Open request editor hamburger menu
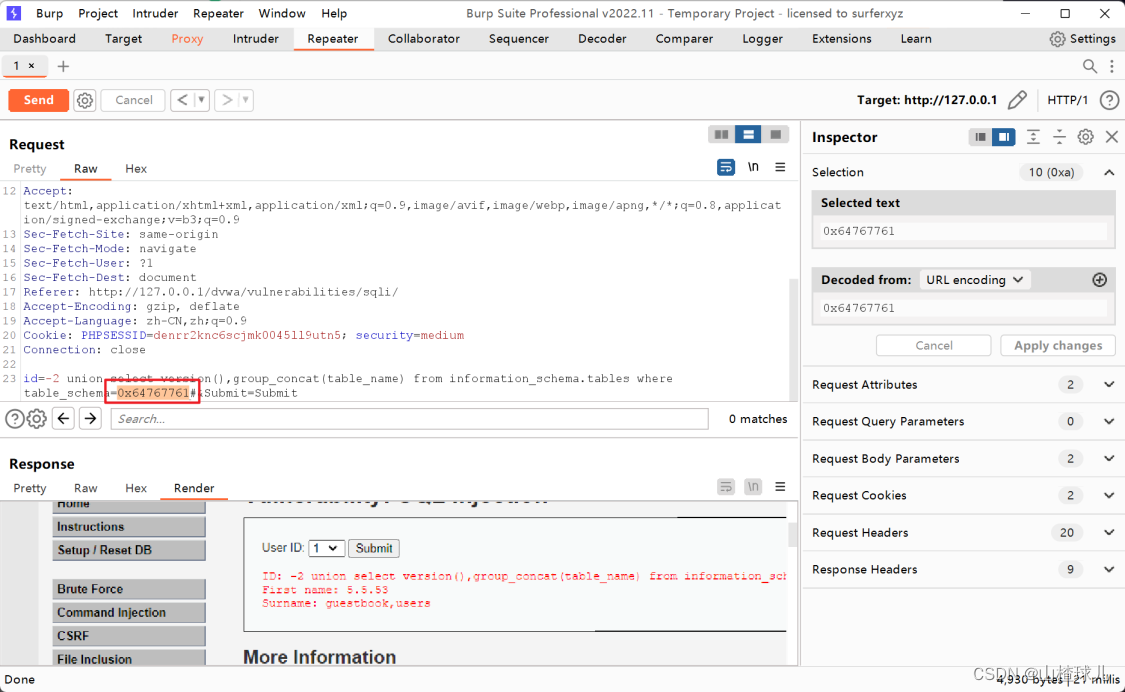The image size is (1125, 692). 780,167
